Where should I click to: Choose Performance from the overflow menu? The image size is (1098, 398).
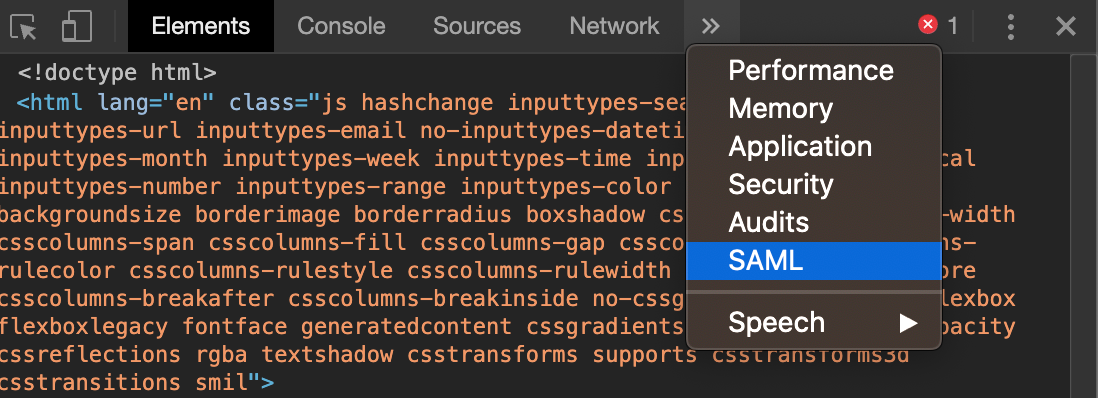tap(814, 71)
